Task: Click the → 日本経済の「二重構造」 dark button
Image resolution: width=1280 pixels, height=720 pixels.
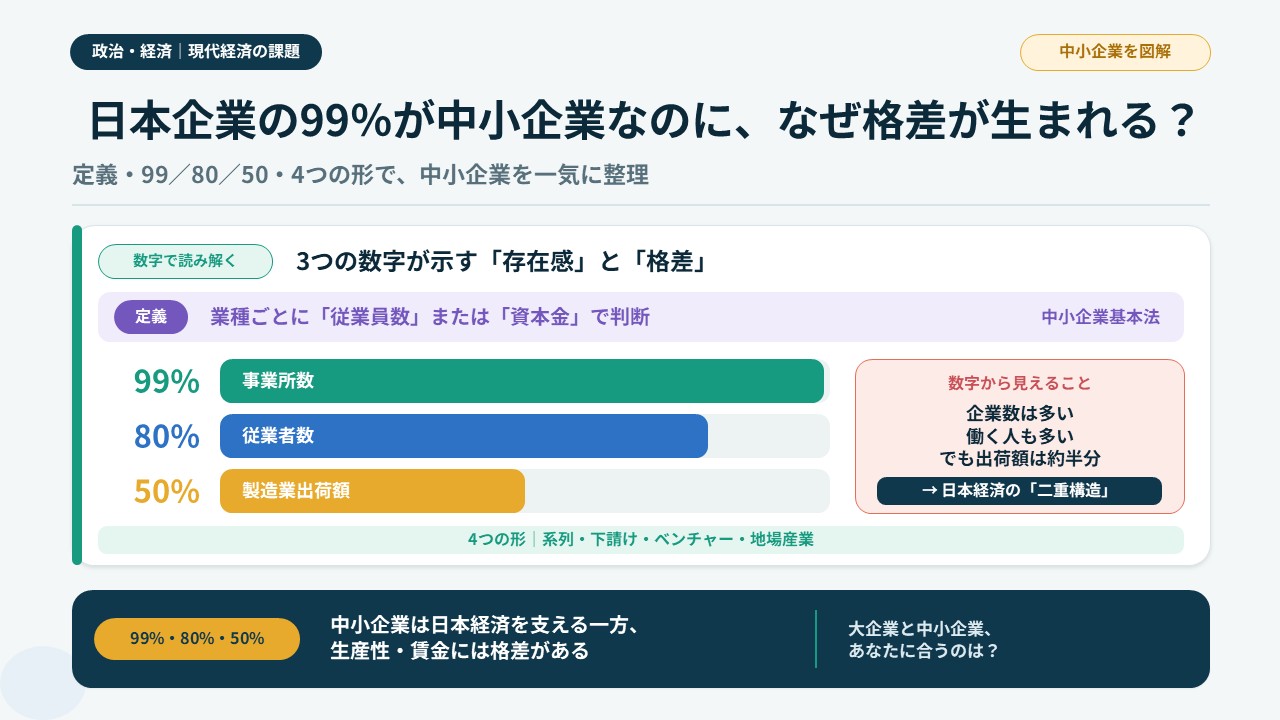Action: click(1019, 491)
